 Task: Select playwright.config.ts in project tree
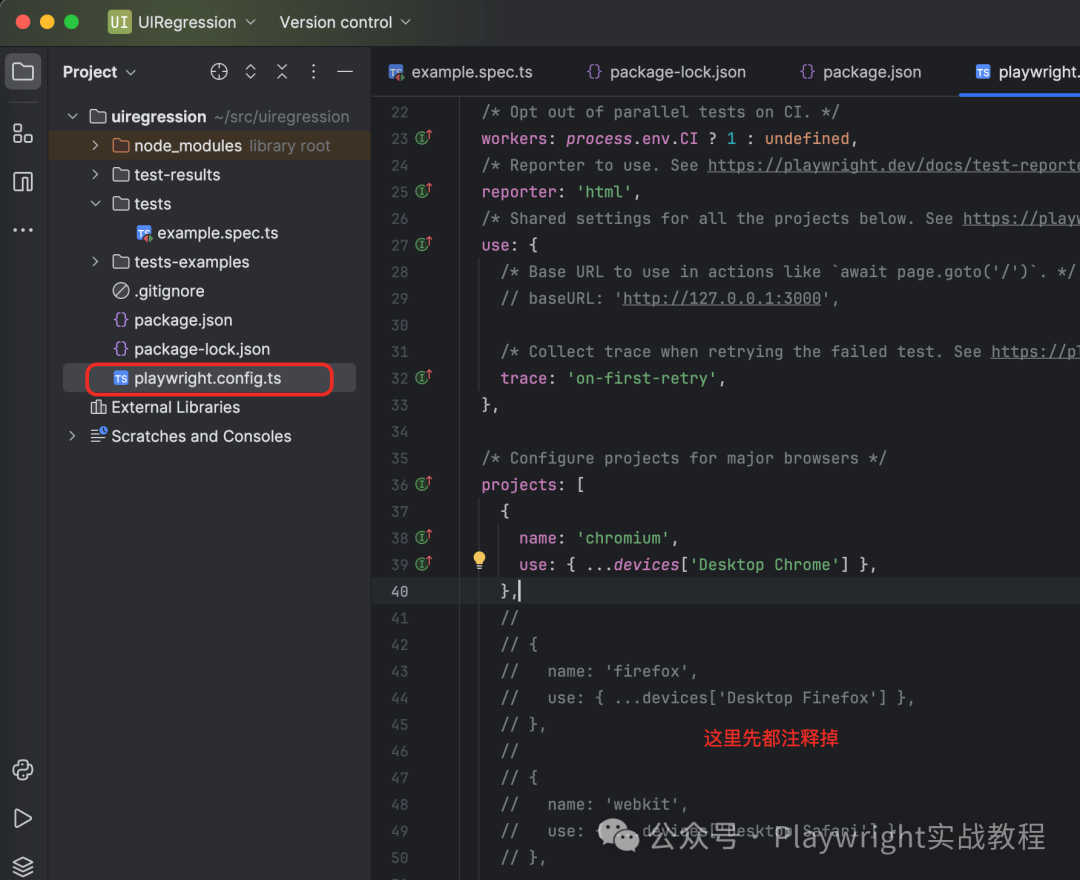coord(207,379)
